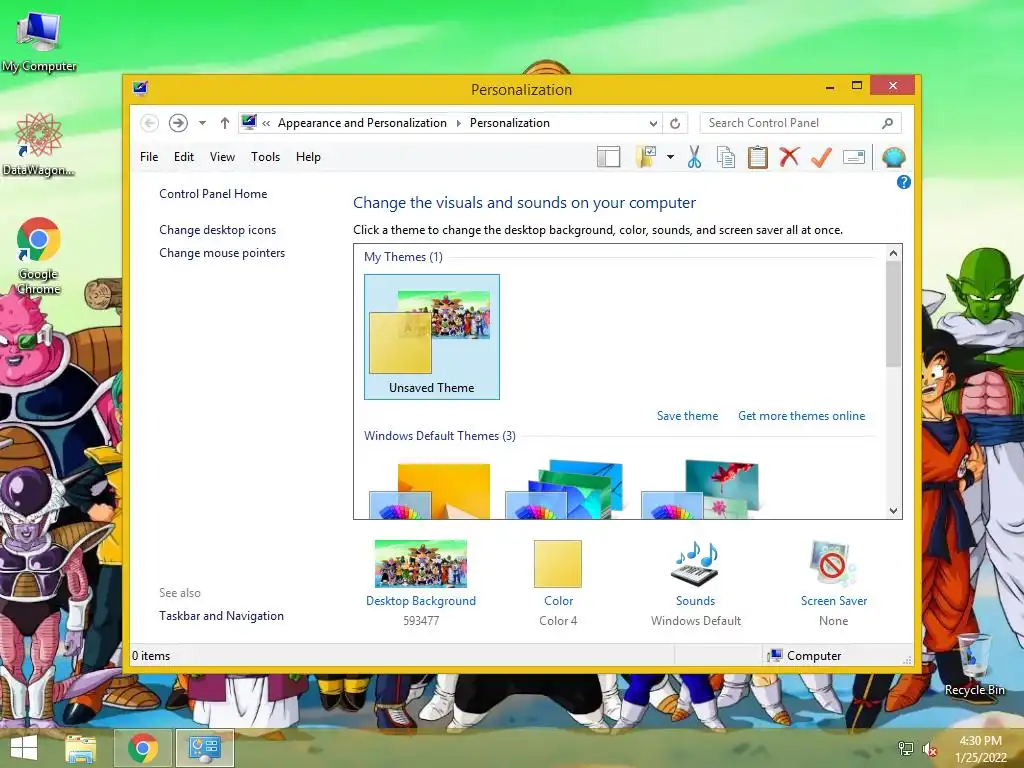The height and width of the screenshot is (768, 1024).
Task: Click the Color link label
Action: (558, 601)
